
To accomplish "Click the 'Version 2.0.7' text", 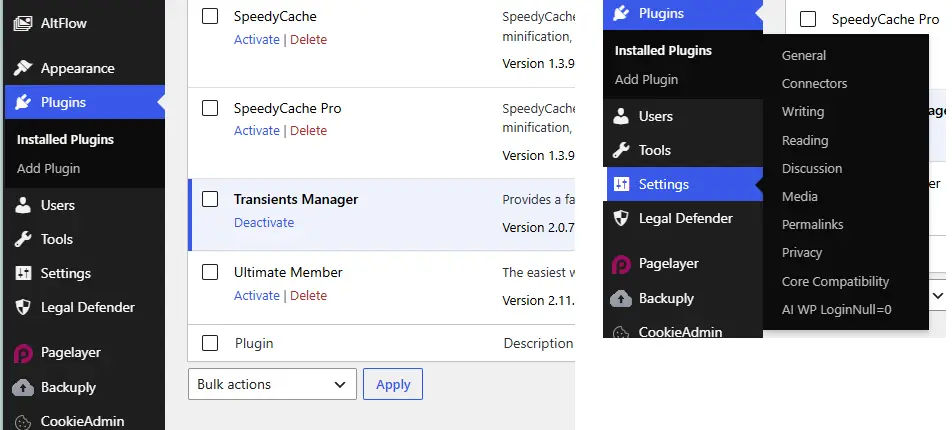I will 538,228.
